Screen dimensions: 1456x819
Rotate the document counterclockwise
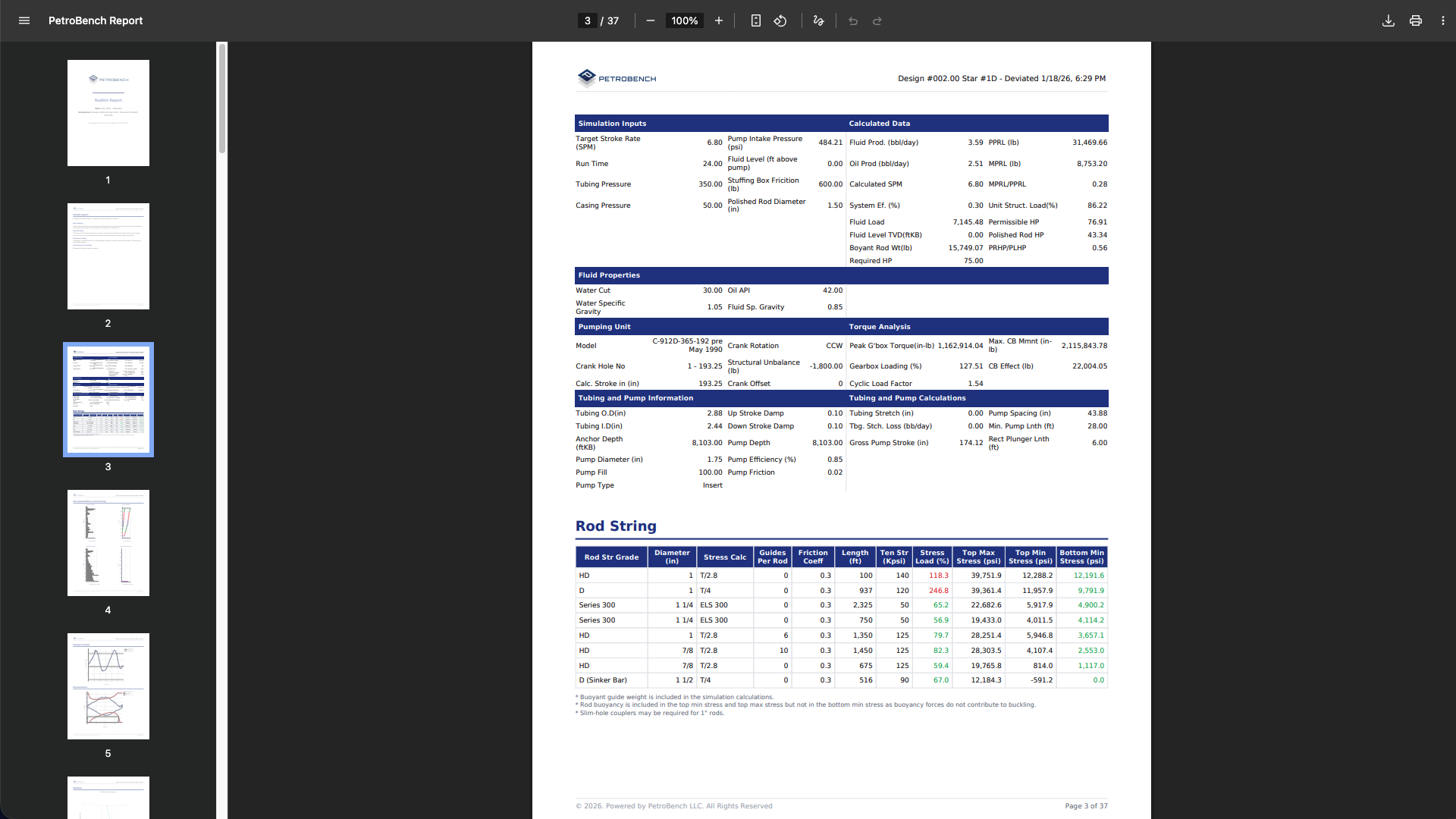tap(780, 20)
